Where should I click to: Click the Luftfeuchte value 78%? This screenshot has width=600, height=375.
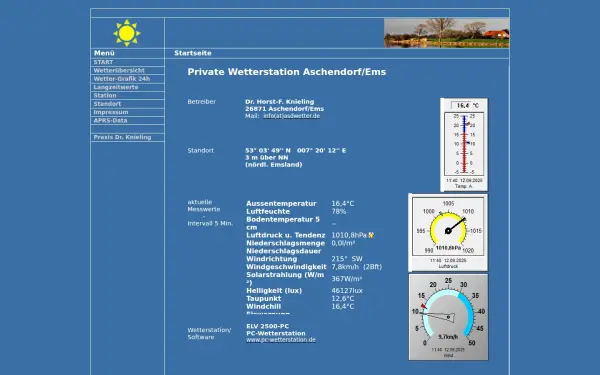pyautogui.click(x=339, y=212)
